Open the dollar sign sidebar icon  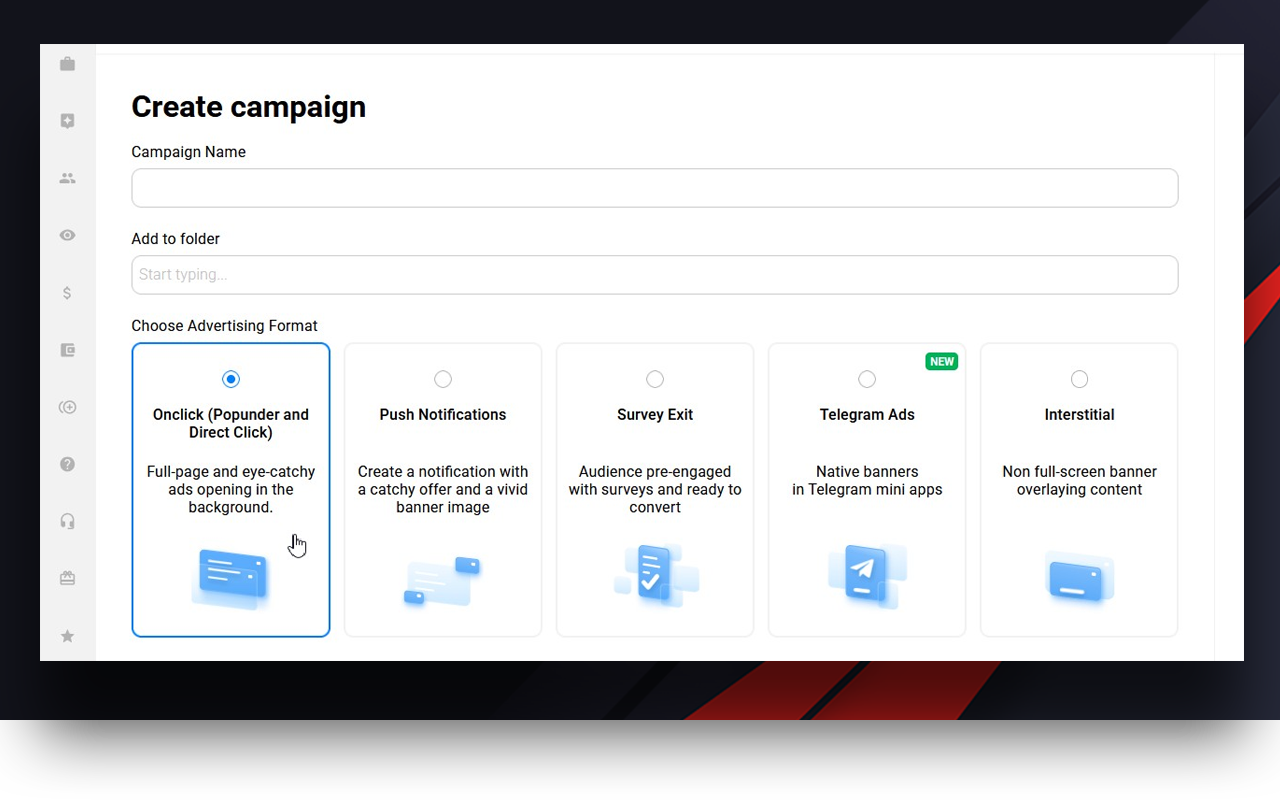click(x=67, y=293)
